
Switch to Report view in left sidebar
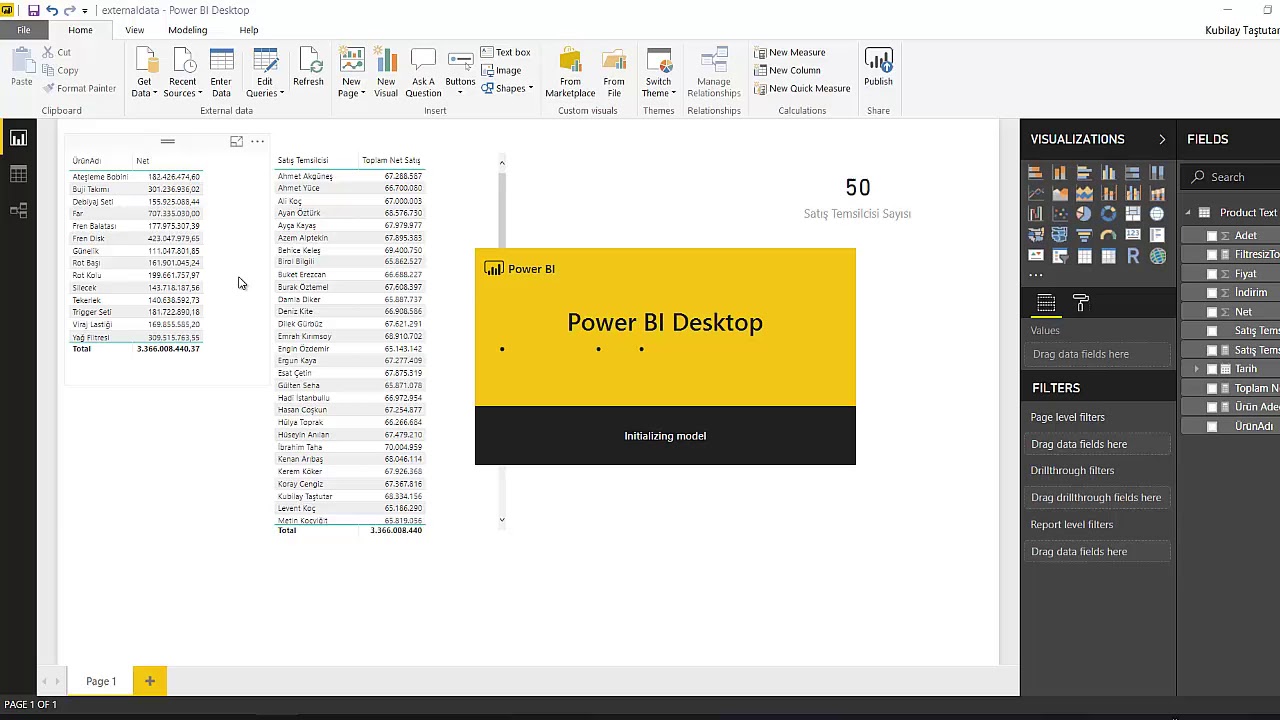click(x=18, y=139)
